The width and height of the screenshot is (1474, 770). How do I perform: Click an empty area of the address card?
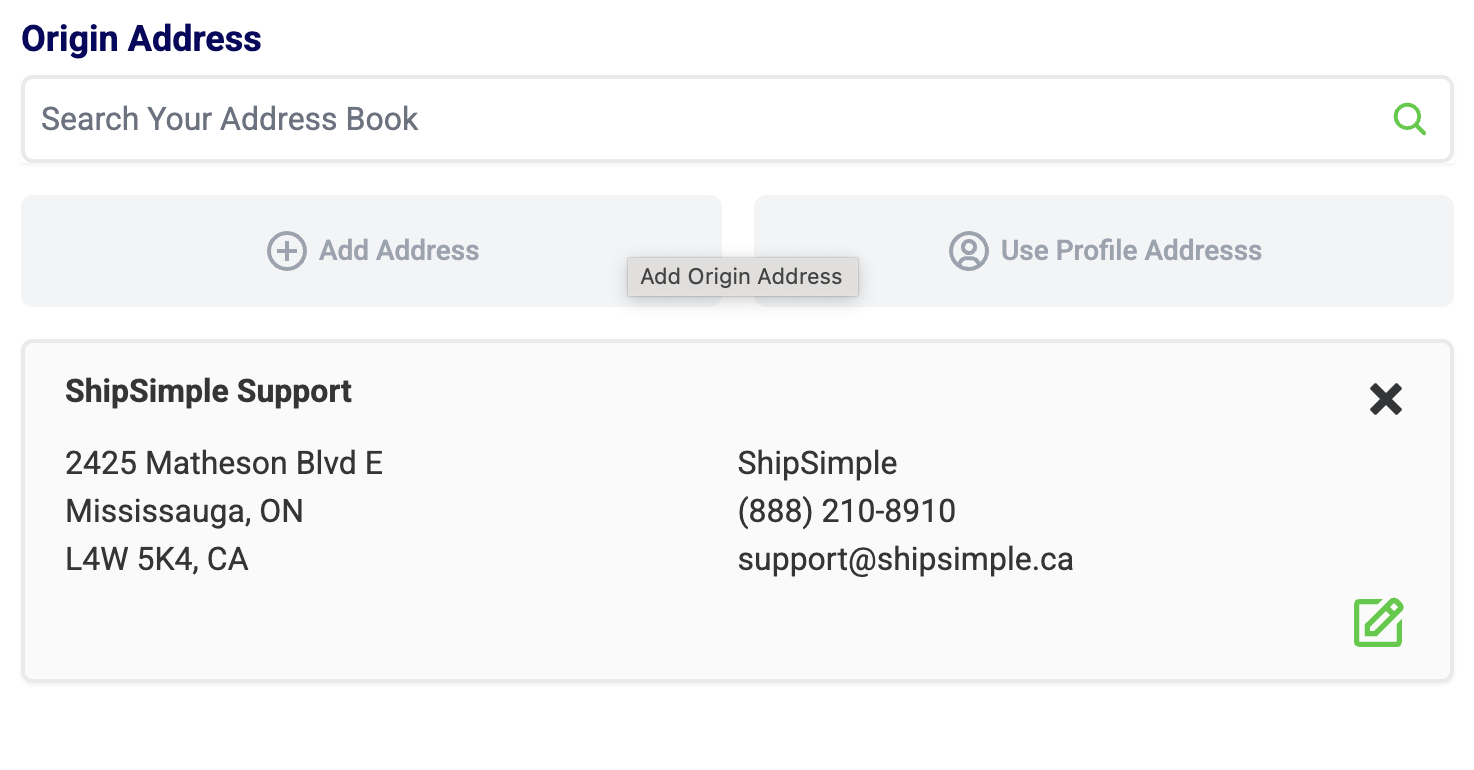(x=700, y=630)
